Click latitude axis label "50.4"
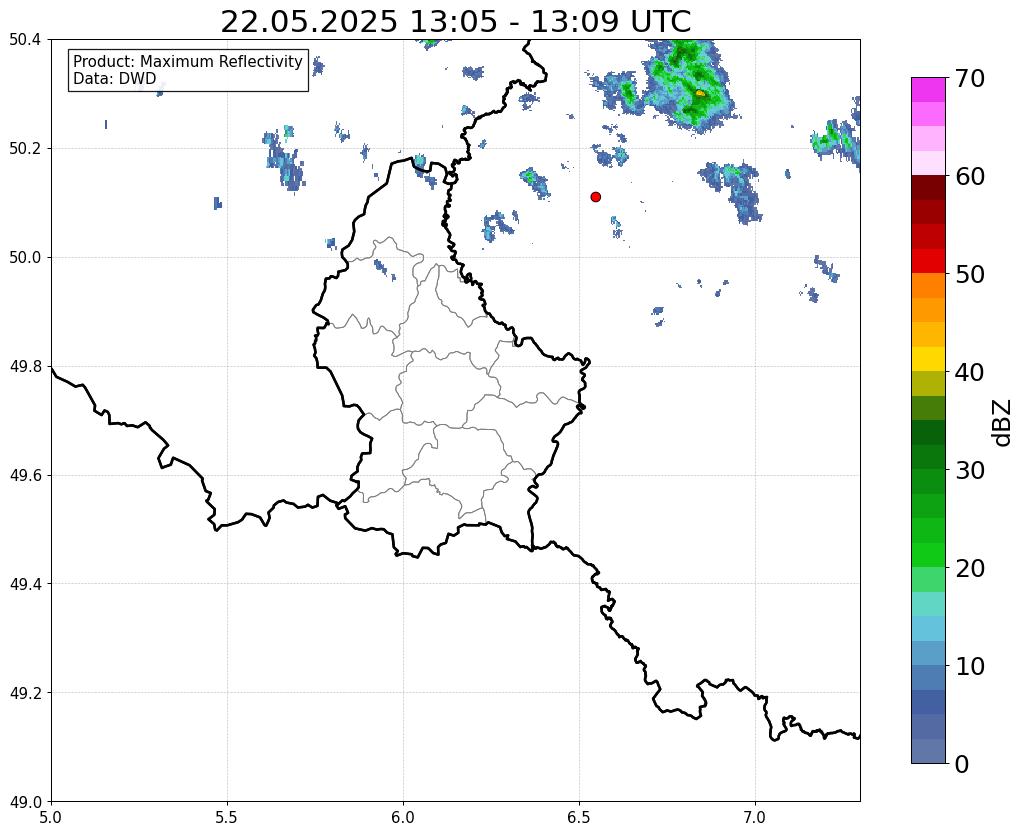Screen dimensions: 1023x834 [x=25, y=40]
